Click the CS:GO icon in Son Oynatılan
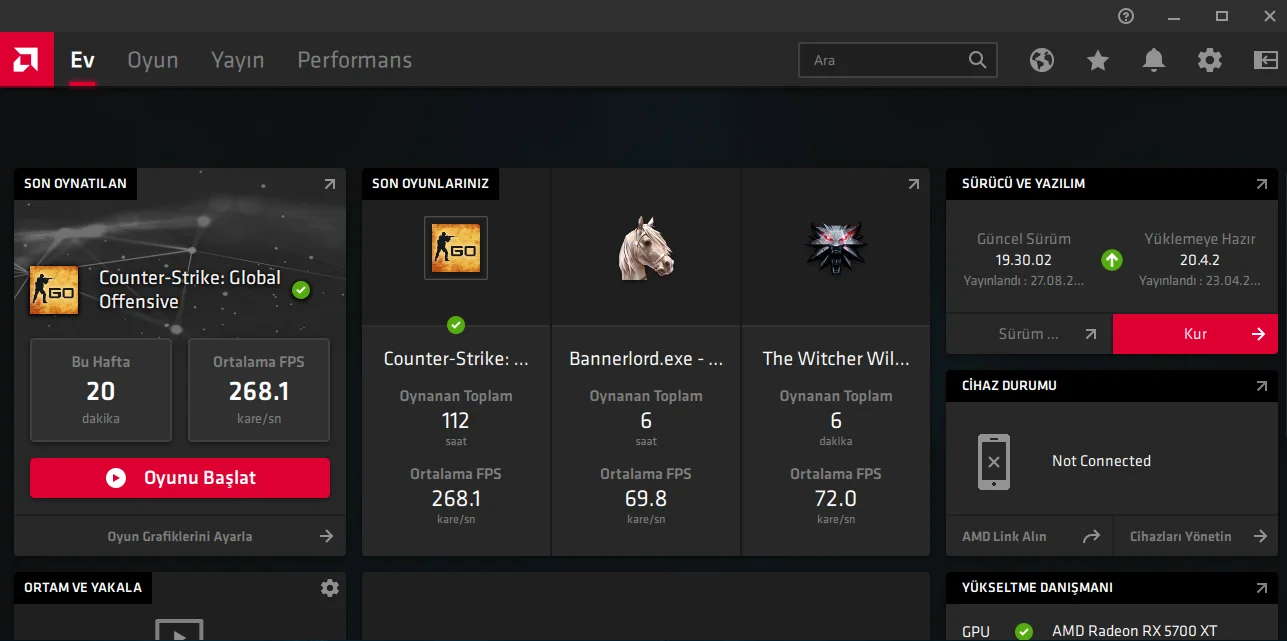 [x=54, y=290]
